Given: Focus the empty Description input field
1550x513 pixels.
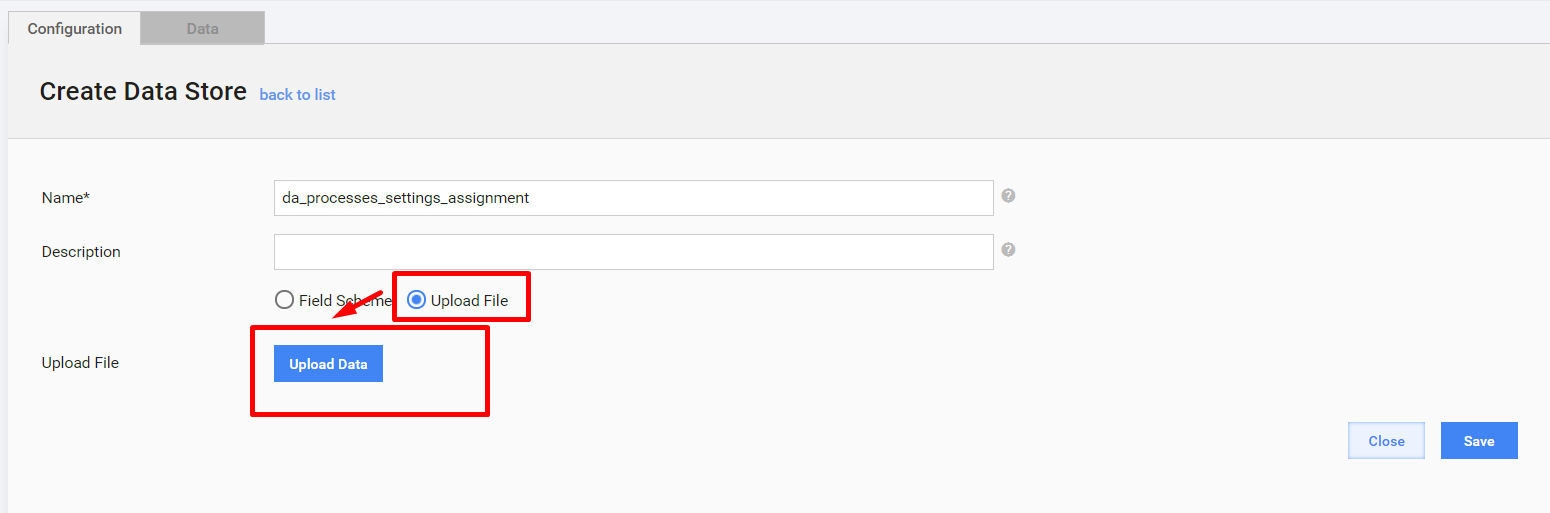Looking at the screenshot, I should (633, 252).
